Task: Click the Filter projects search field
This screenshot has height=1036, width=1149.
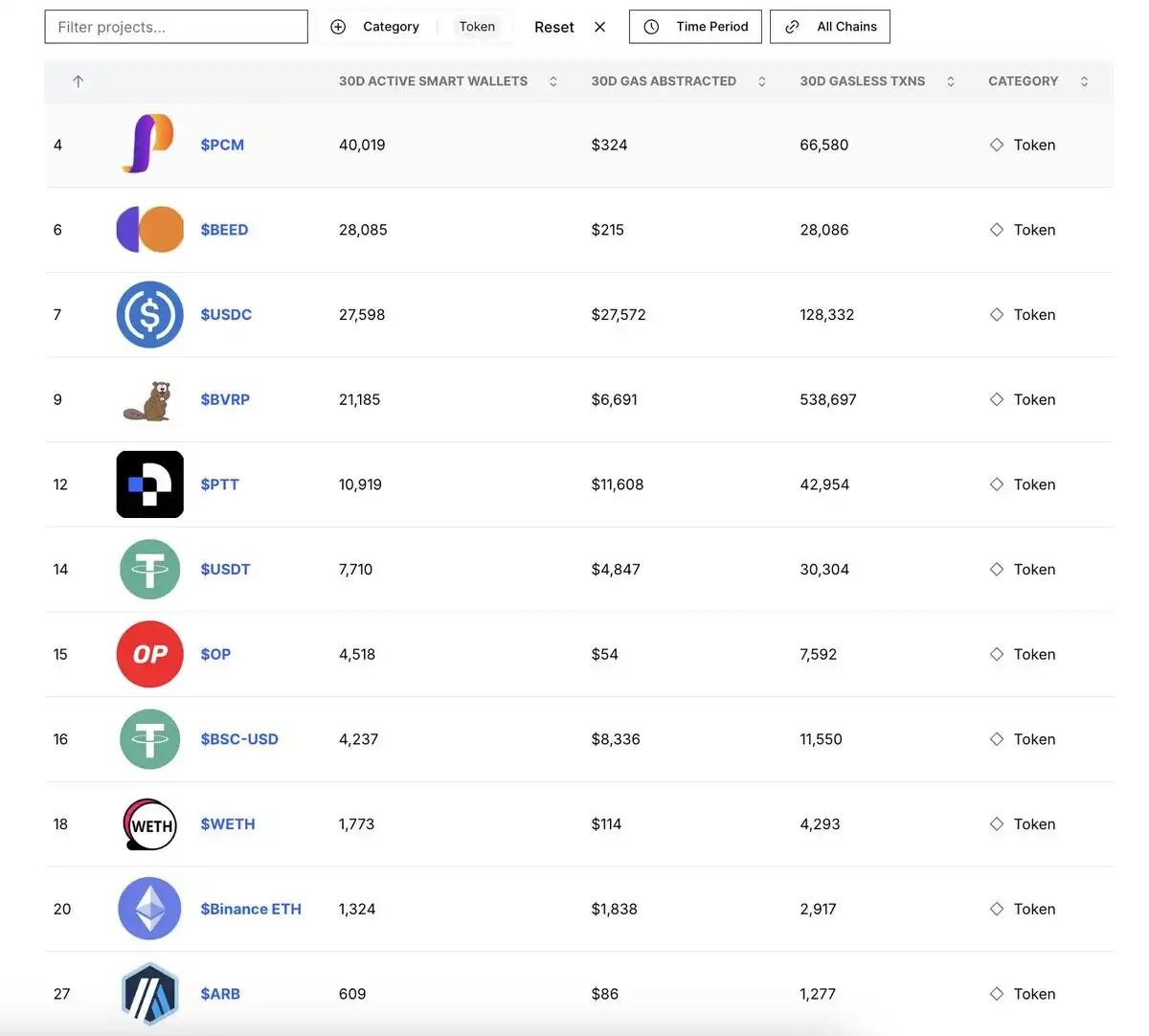Action: coord(176,27)
